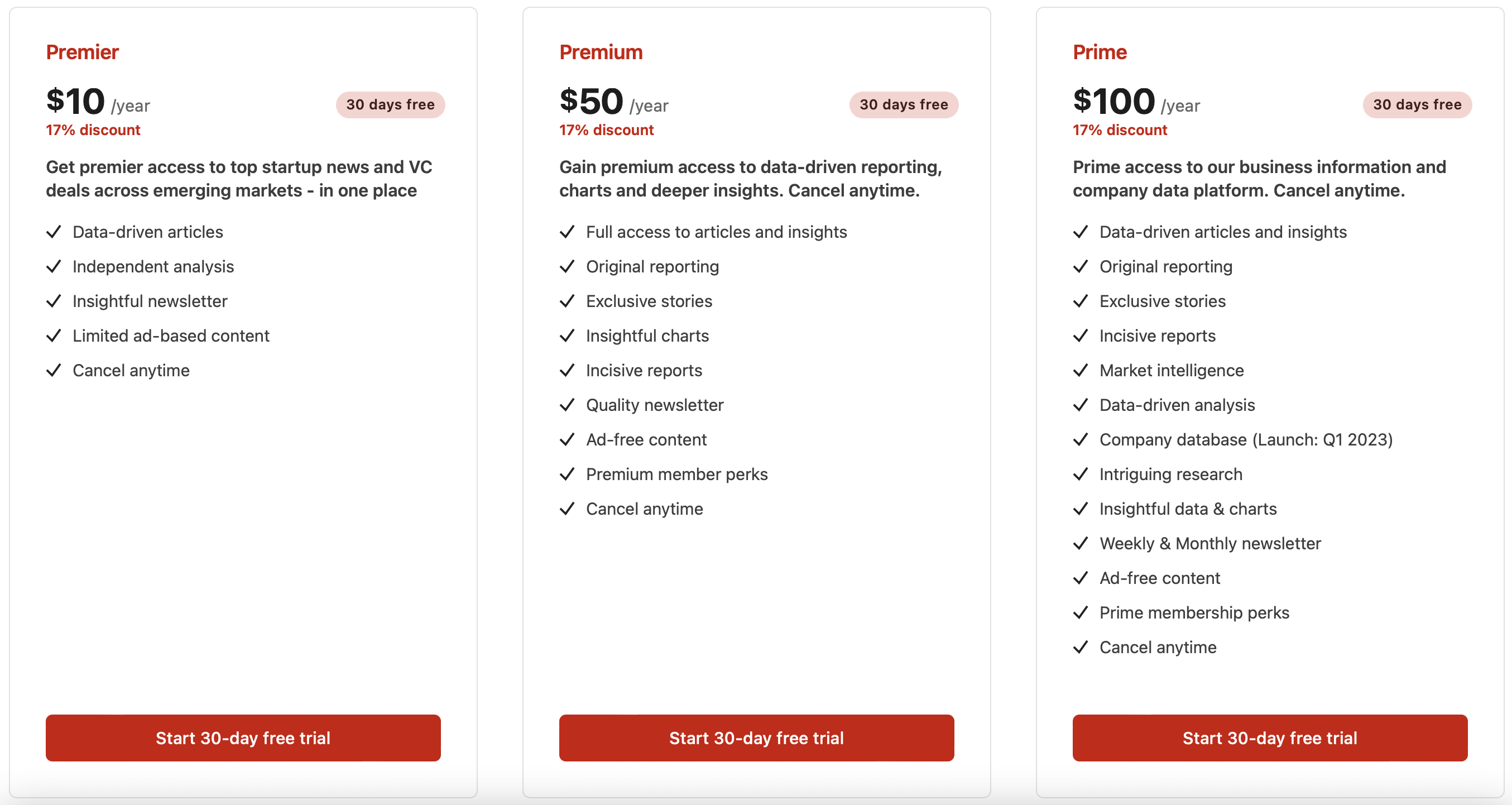Image resolution: width=1512 pixels, height=805 pixels.
Task: Start the Prime 30-day free trial
Action: 1270,737
